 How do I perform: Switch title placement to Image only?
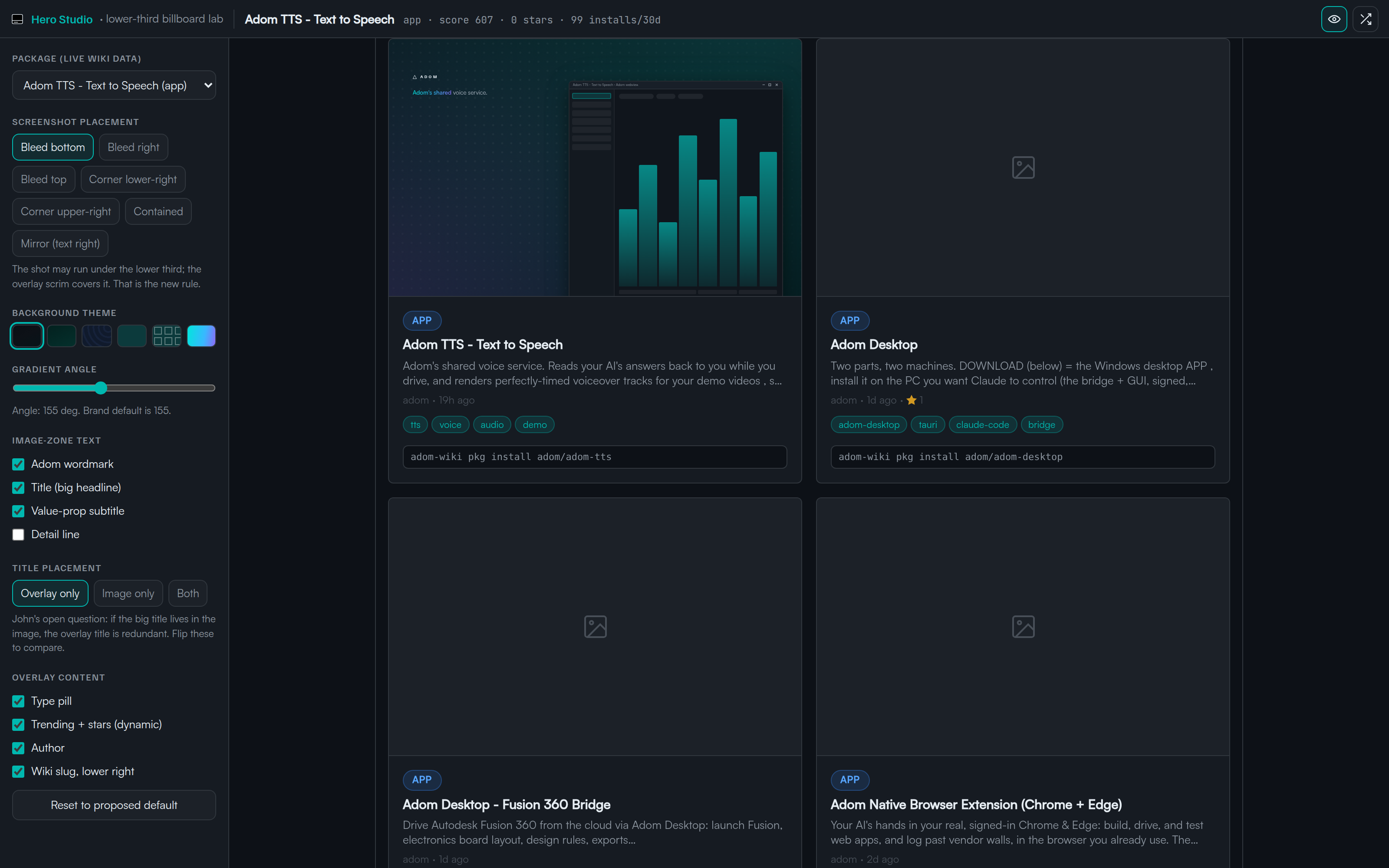click(128, 594)
